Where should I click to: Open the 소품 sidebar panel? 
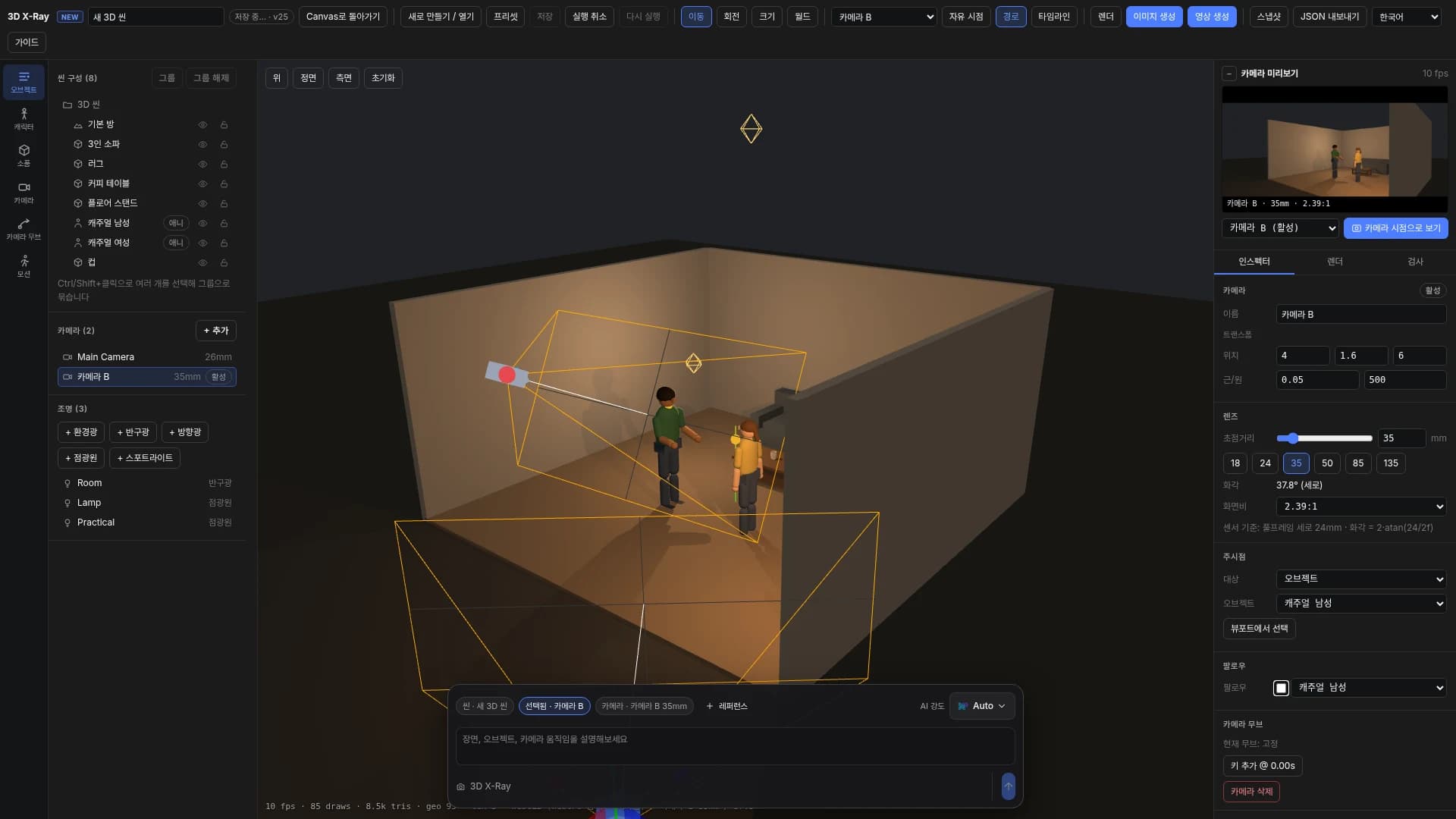click(24, 155)
